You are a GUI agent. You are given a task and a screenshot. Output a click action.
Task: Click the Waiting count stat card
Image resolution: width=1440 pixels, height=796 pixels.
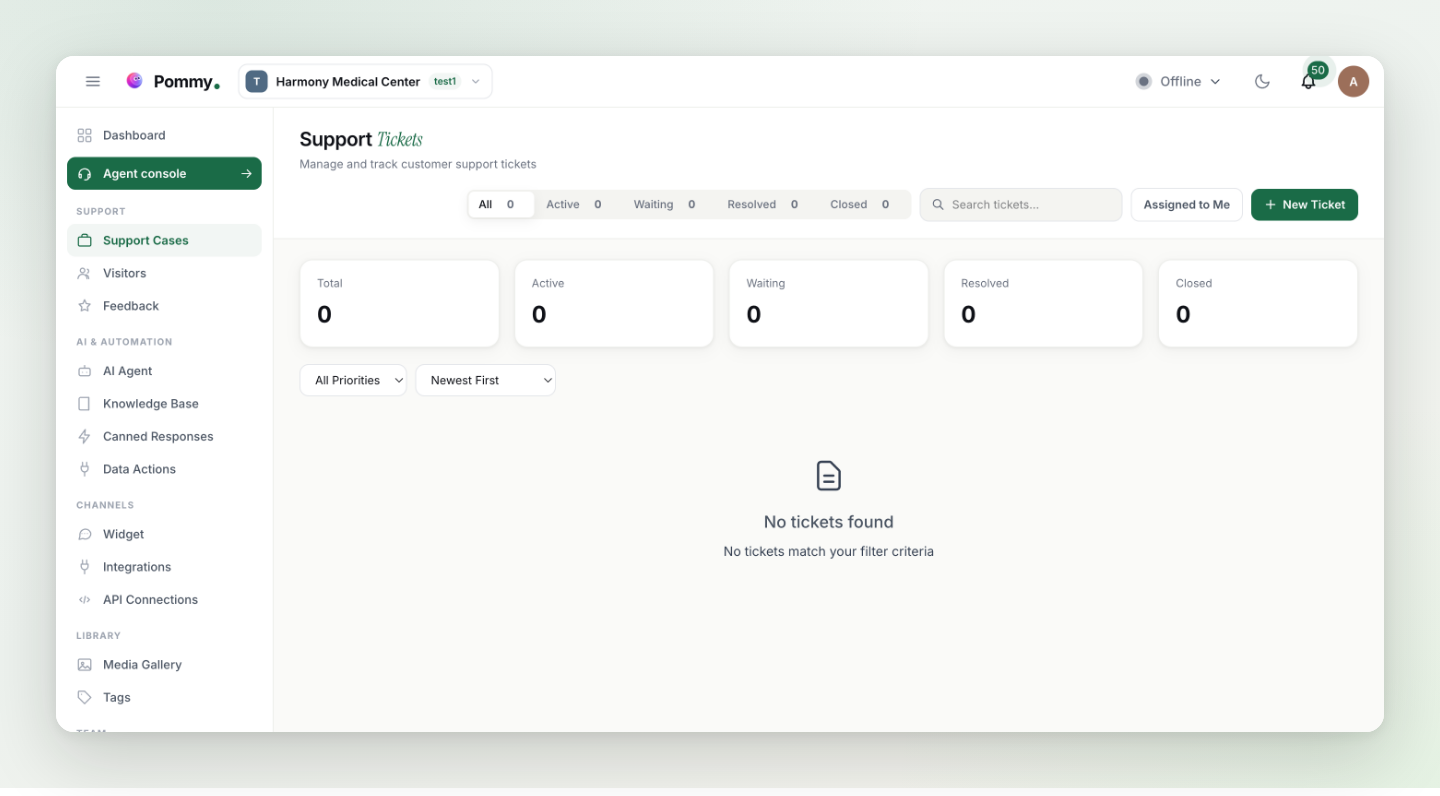(x=829, y=304)
